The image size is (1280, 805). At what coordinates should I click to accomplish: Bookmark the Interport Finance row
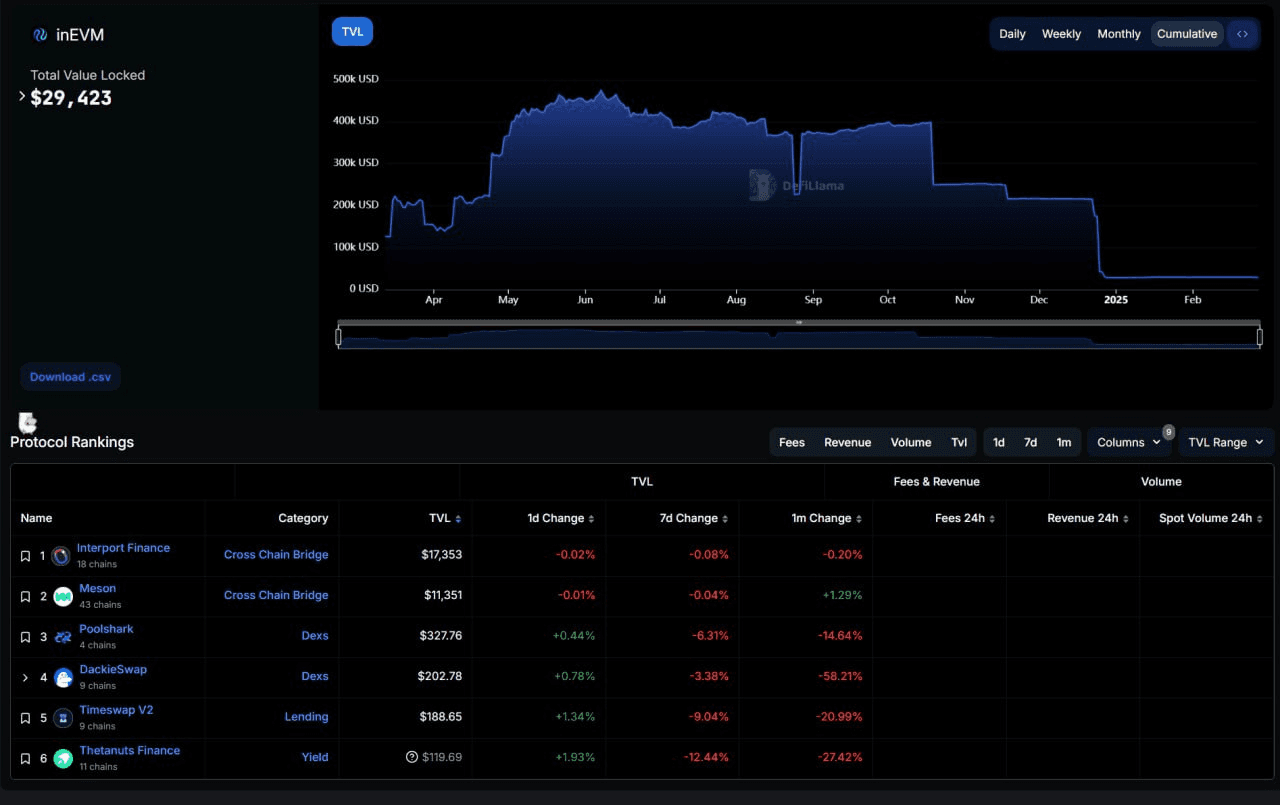coord(26,556)
